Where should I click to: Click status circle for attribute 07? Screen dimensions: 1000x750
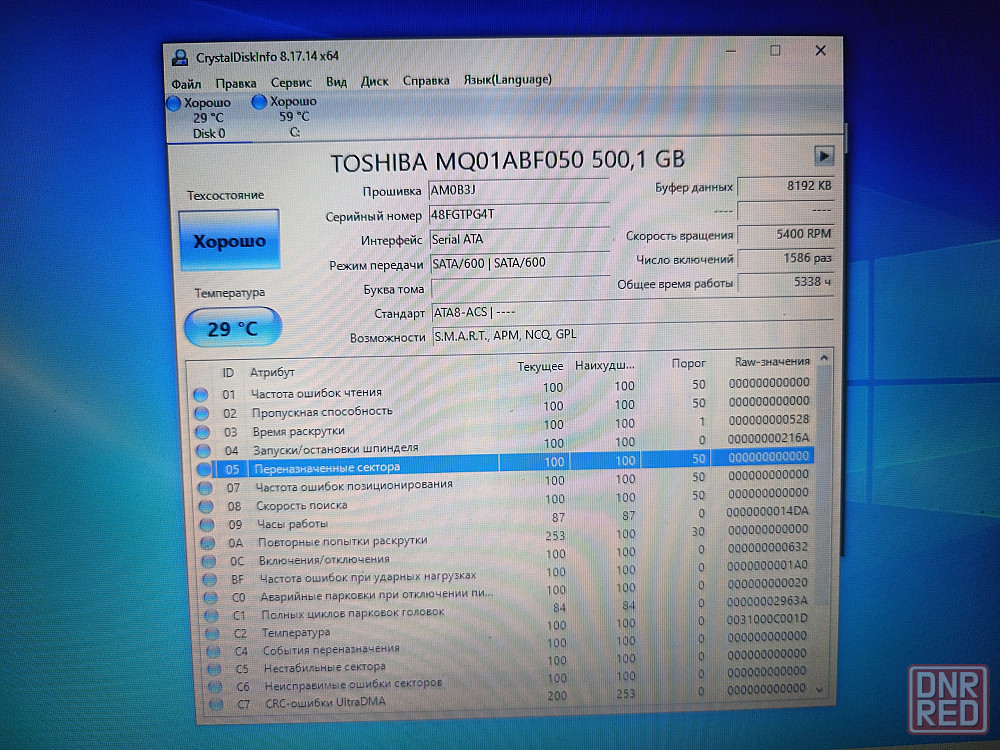(205, 488)
